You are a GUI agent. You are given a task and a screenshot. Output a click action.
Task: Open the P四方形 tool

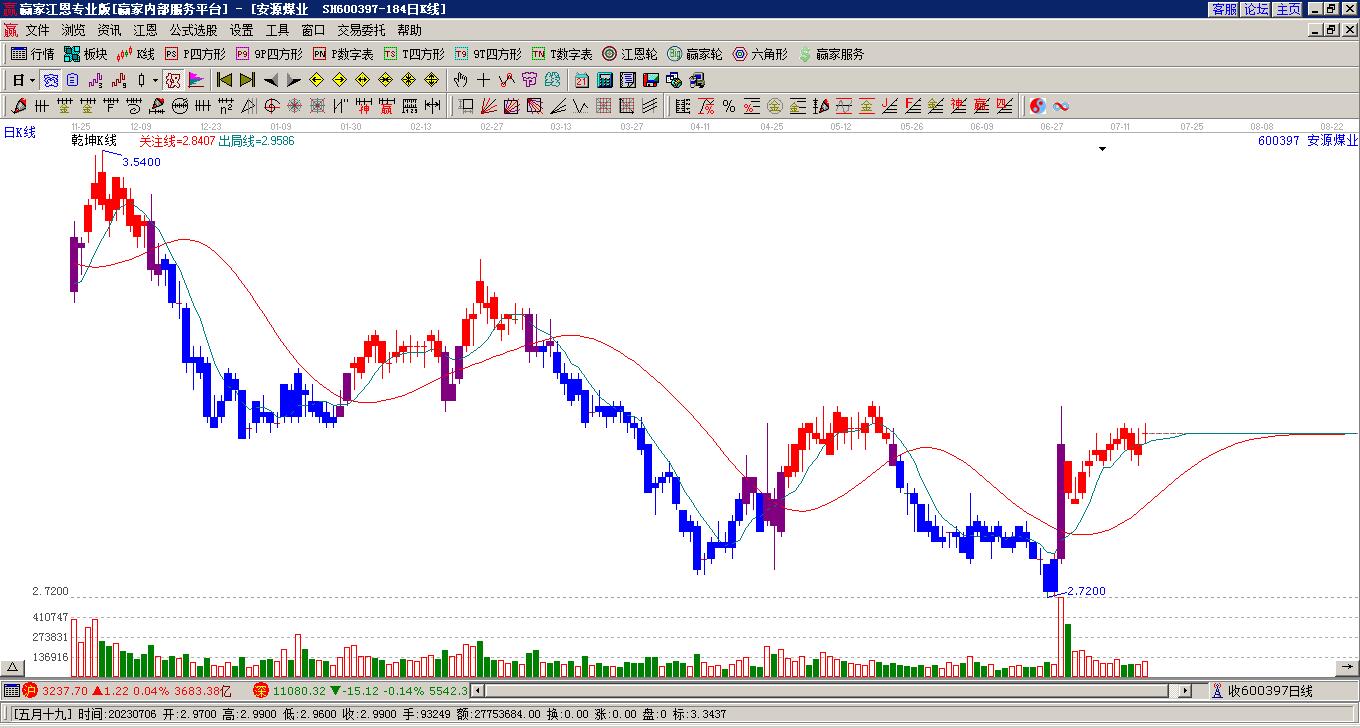coord(195,54)
